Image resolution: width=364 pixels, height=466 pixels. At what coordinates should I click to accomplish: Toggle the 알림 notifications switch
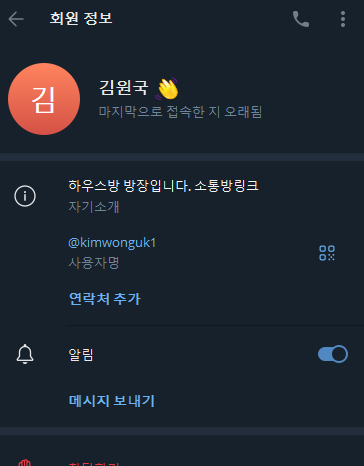[333, 354]
